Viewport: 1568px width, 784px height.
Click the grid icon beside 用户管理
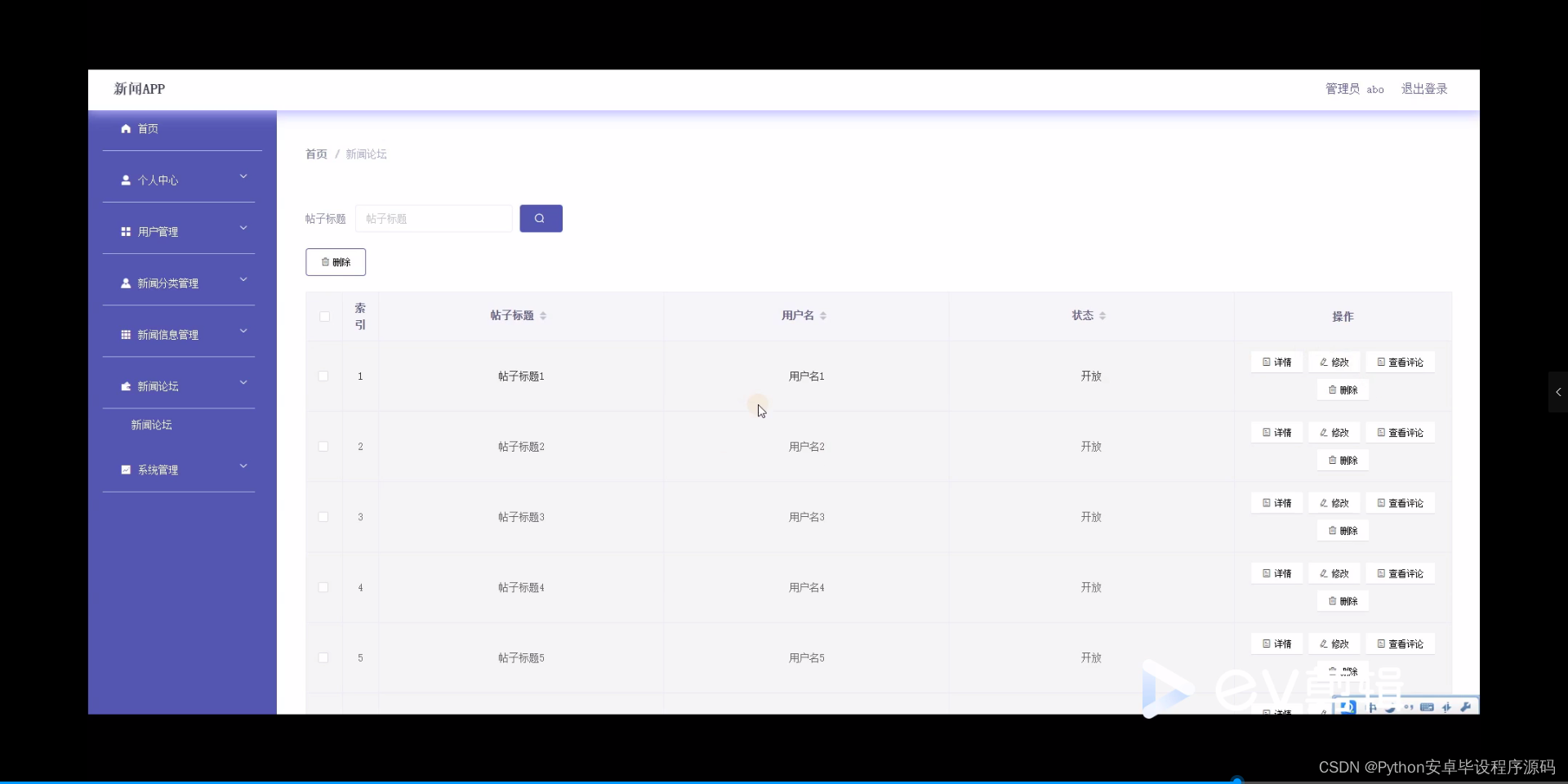pos(125,231)
